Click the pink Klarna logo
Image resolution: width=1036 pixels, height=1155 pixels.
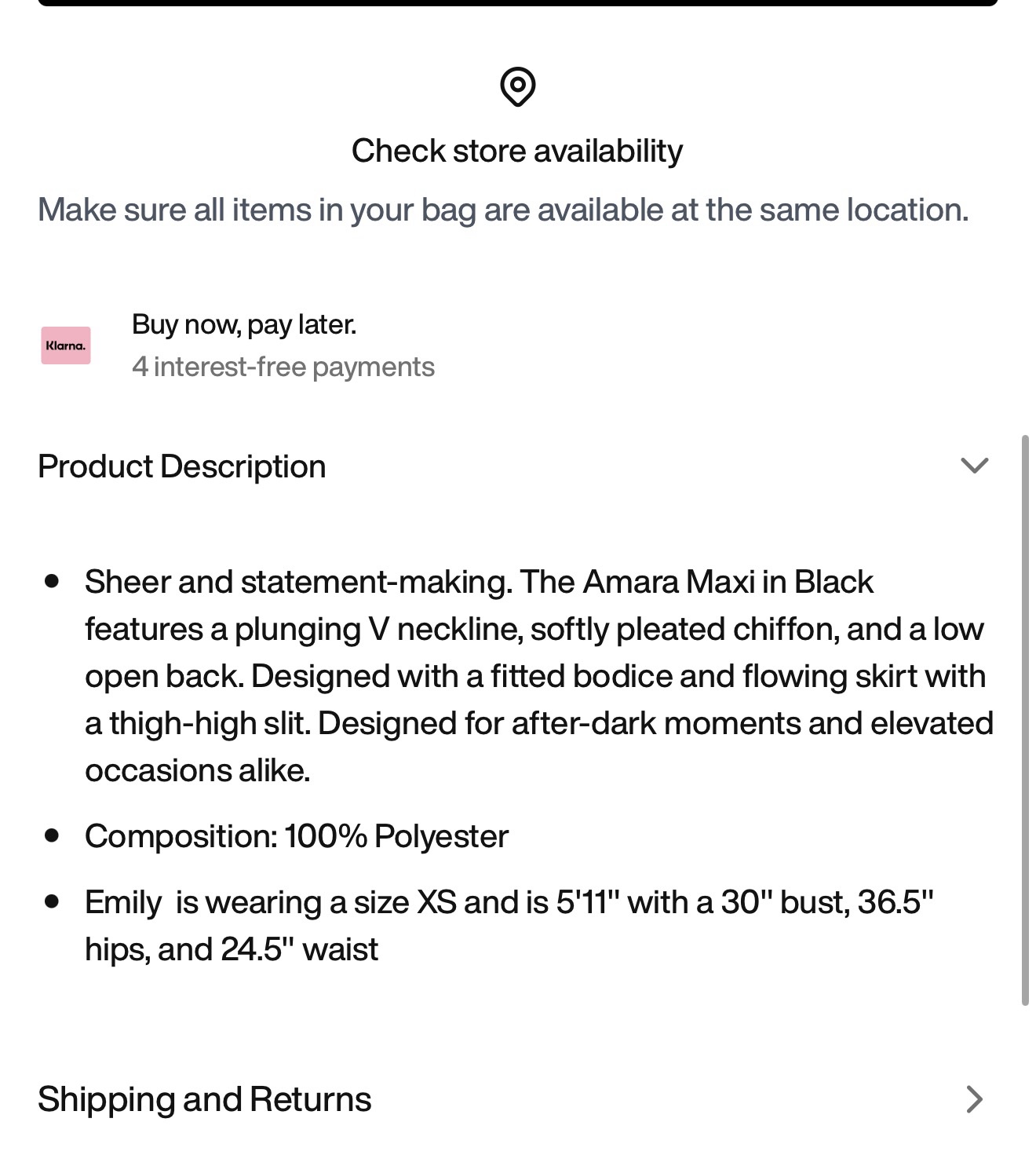pyautogui.click(x=66, y=345)
